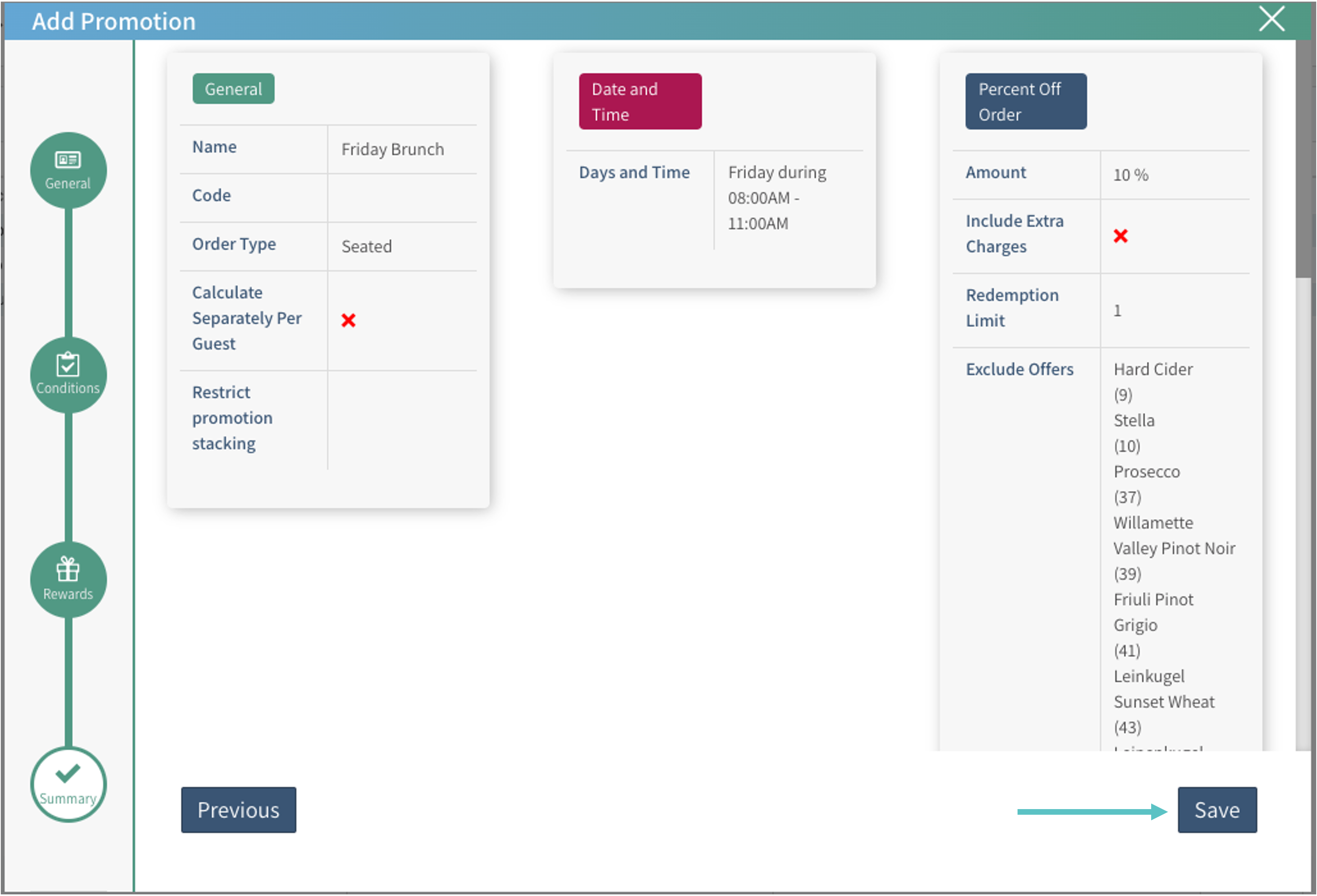Click the Save button
The height and width of the screenshot is (896, 1317).
click(x=1217, y=809)
